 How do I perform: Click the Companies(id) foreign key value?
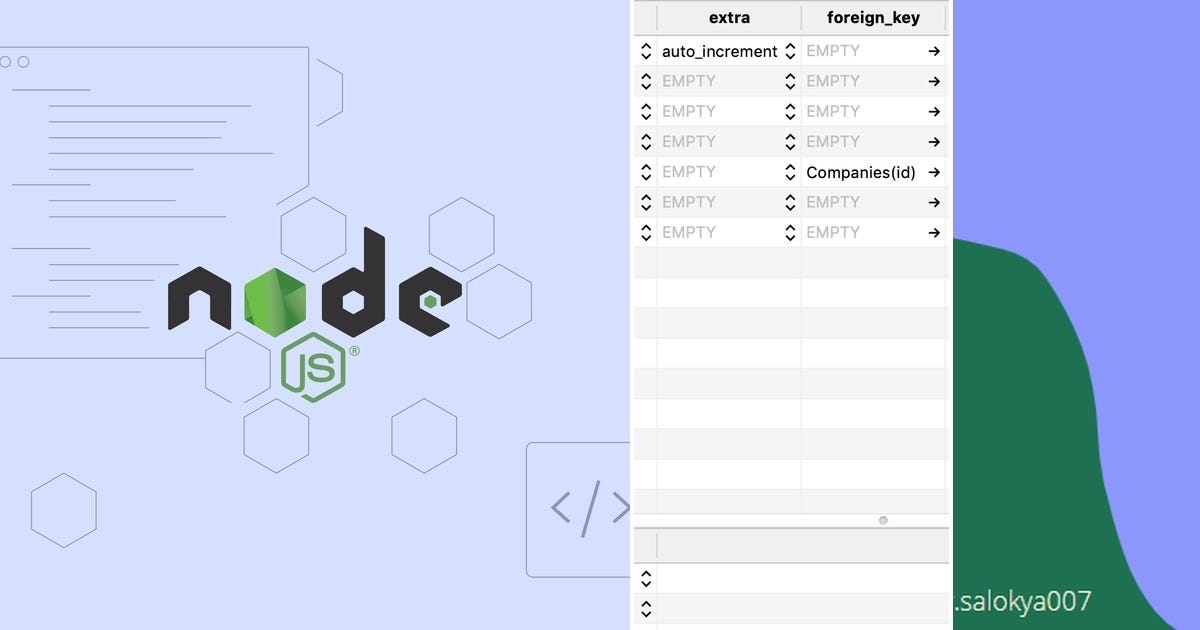(x=860, y=172)
